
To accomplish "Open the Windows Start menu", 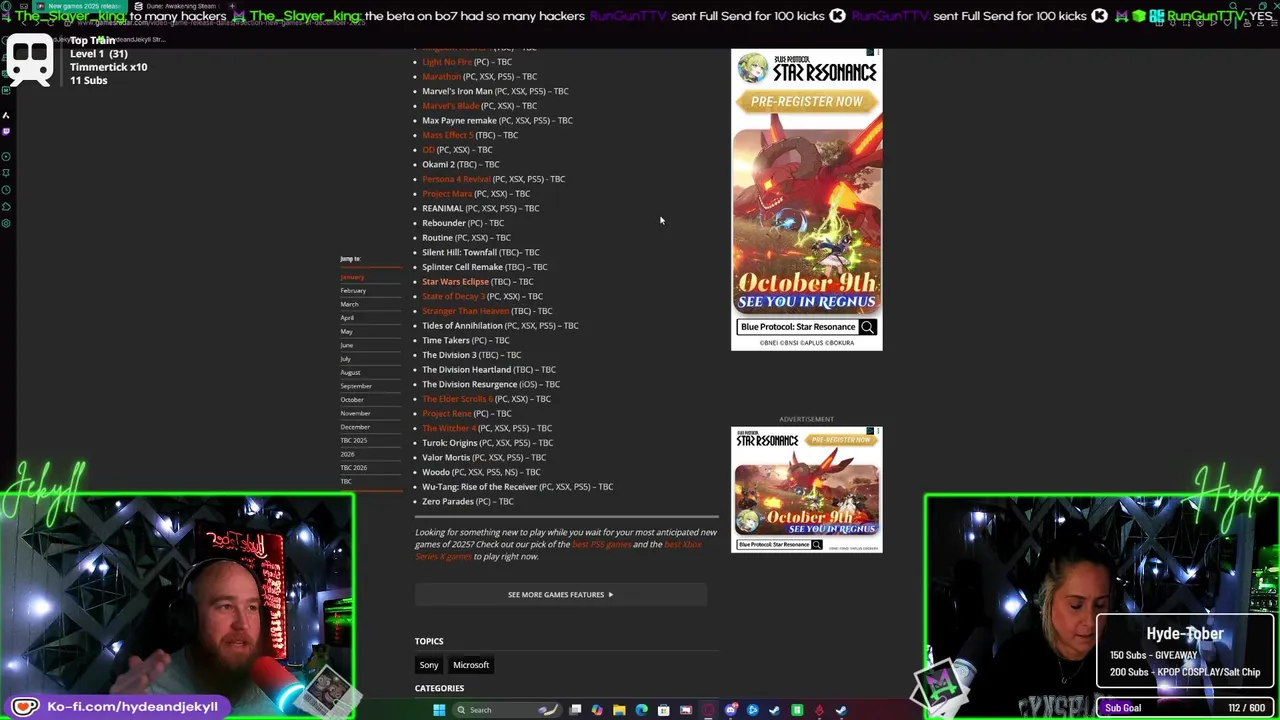I will click(x=439, y=710).
